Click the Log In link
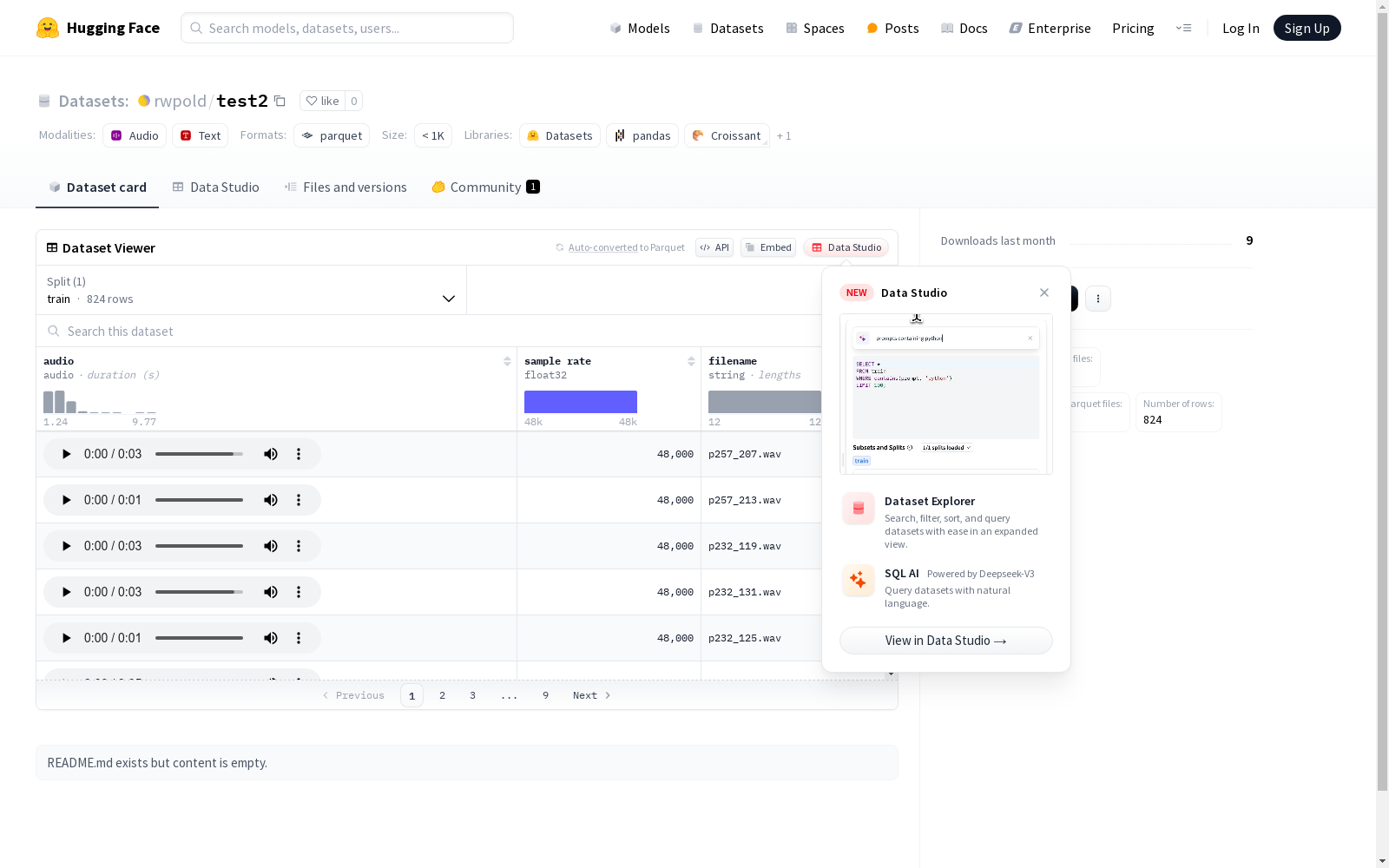The width and height of the screenshot is (1389, 868). (1241, 28)
